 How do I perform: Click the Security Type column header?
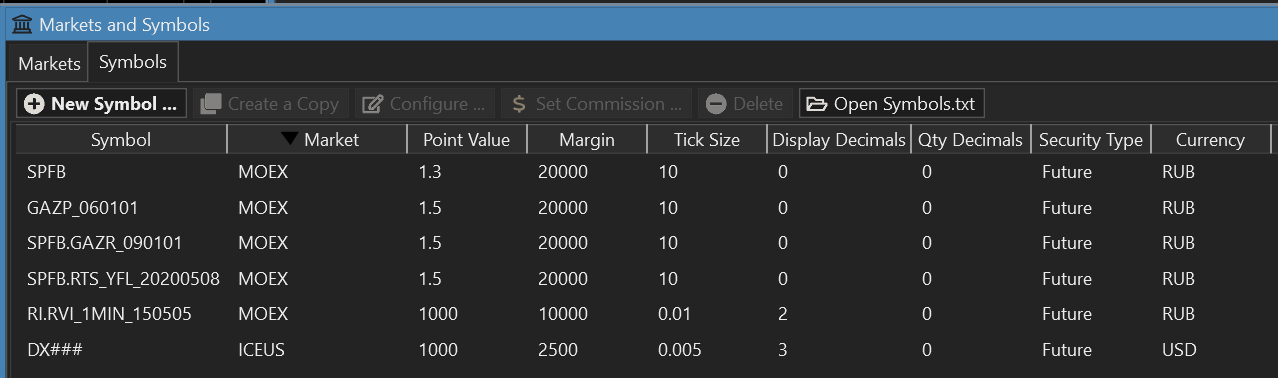click(x=1091, y=140)
